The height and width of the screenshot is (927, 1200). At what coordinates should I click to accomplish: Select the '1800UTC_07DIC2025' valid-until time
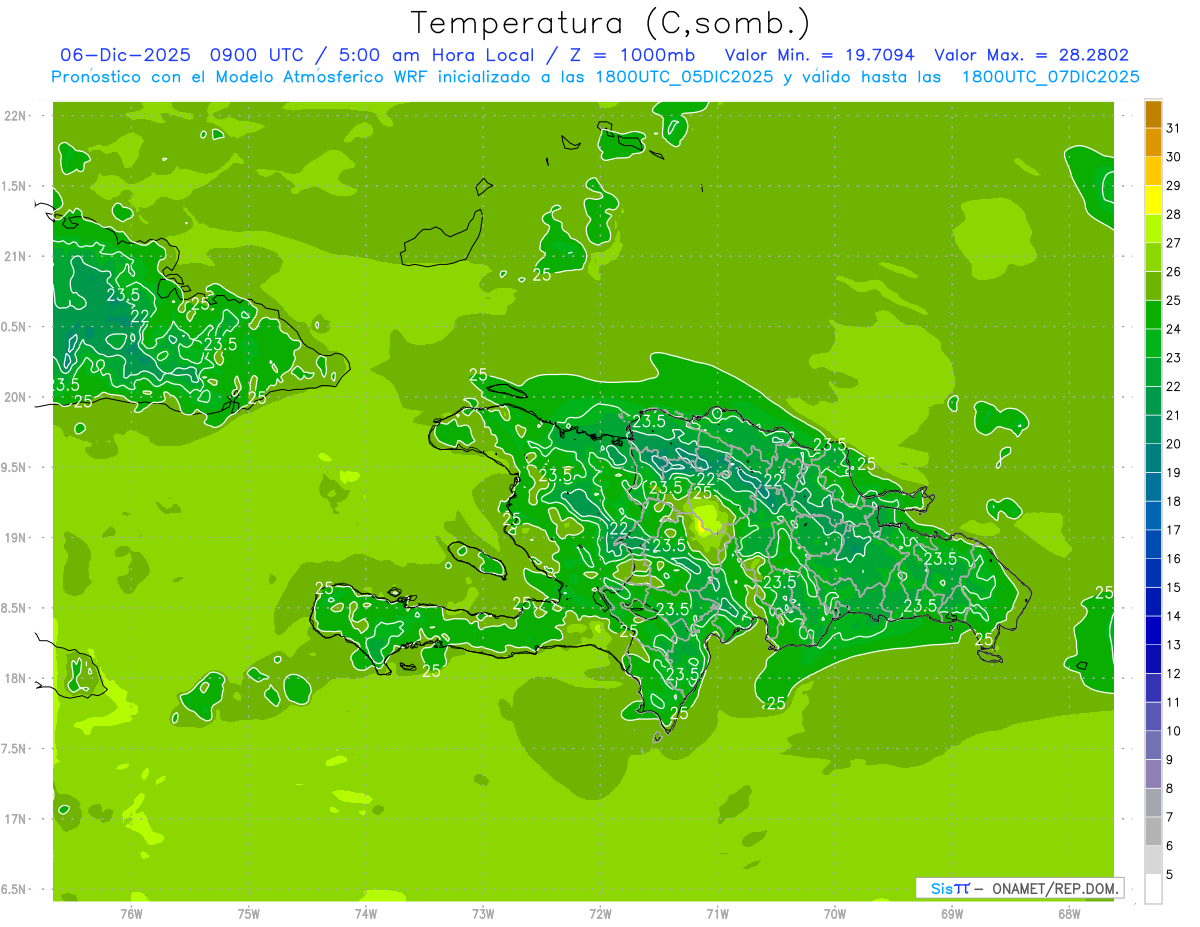click(1050, 77)
